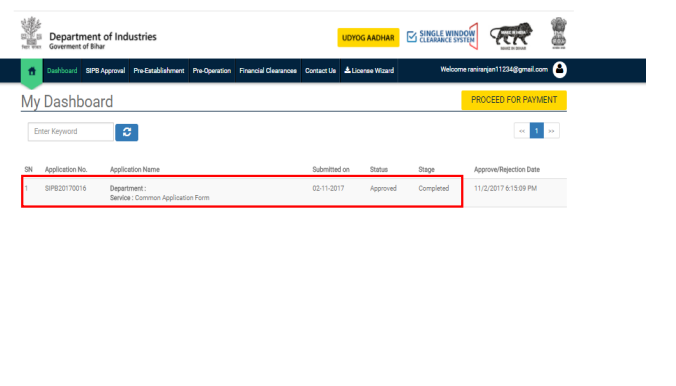Open the Single Window Clearance System logo
The height and width of the screenshot is (386, 676).
(442, 36)
